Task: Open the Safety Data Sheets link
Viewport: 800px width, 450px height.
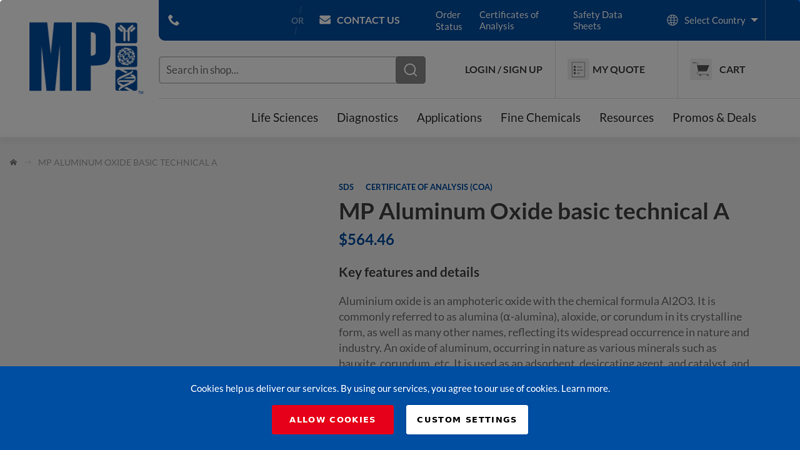Action: coord(597,20)
